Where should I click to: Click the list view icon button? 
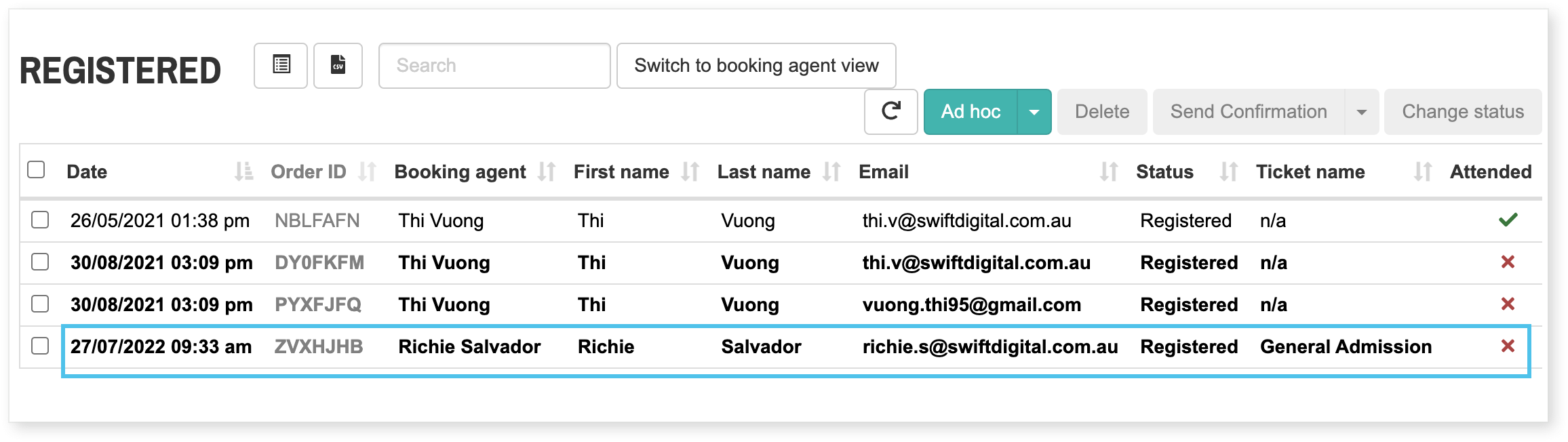281,66
